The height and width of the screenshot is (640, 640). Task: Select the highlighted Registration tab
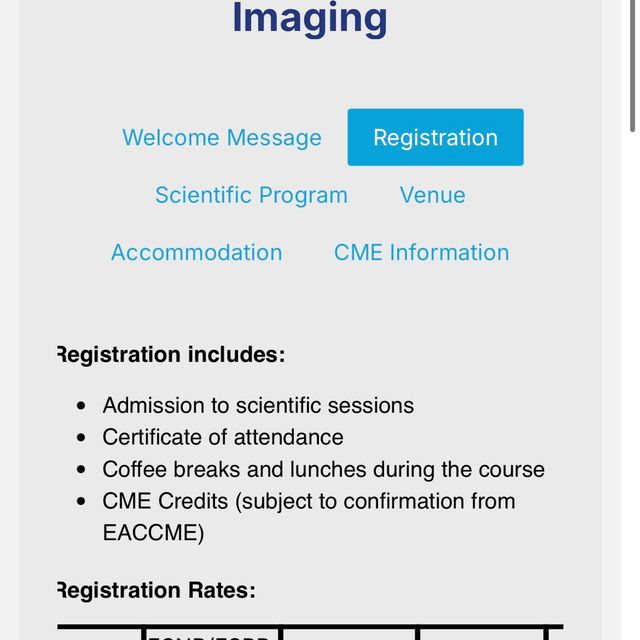pos(435,138)
